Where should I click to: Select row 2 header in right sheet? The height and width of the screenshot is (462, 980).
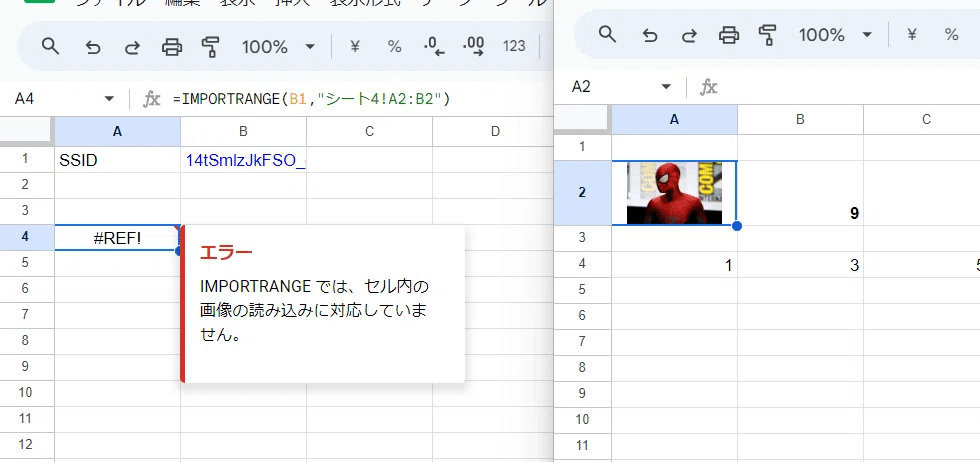point(582,193)
